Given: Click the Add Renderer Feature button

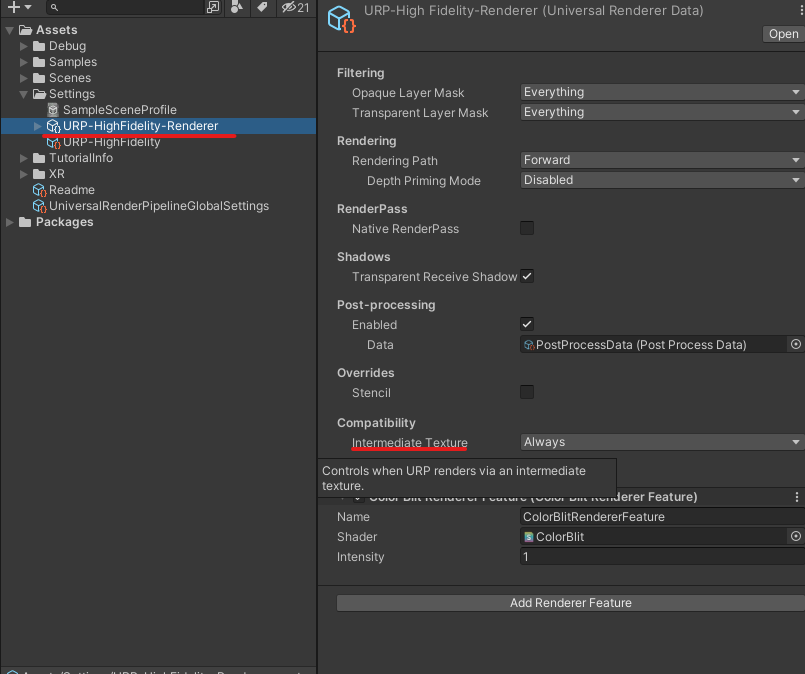Looking at the screenshot, I should pyautogui.click(x=570, y=602).
